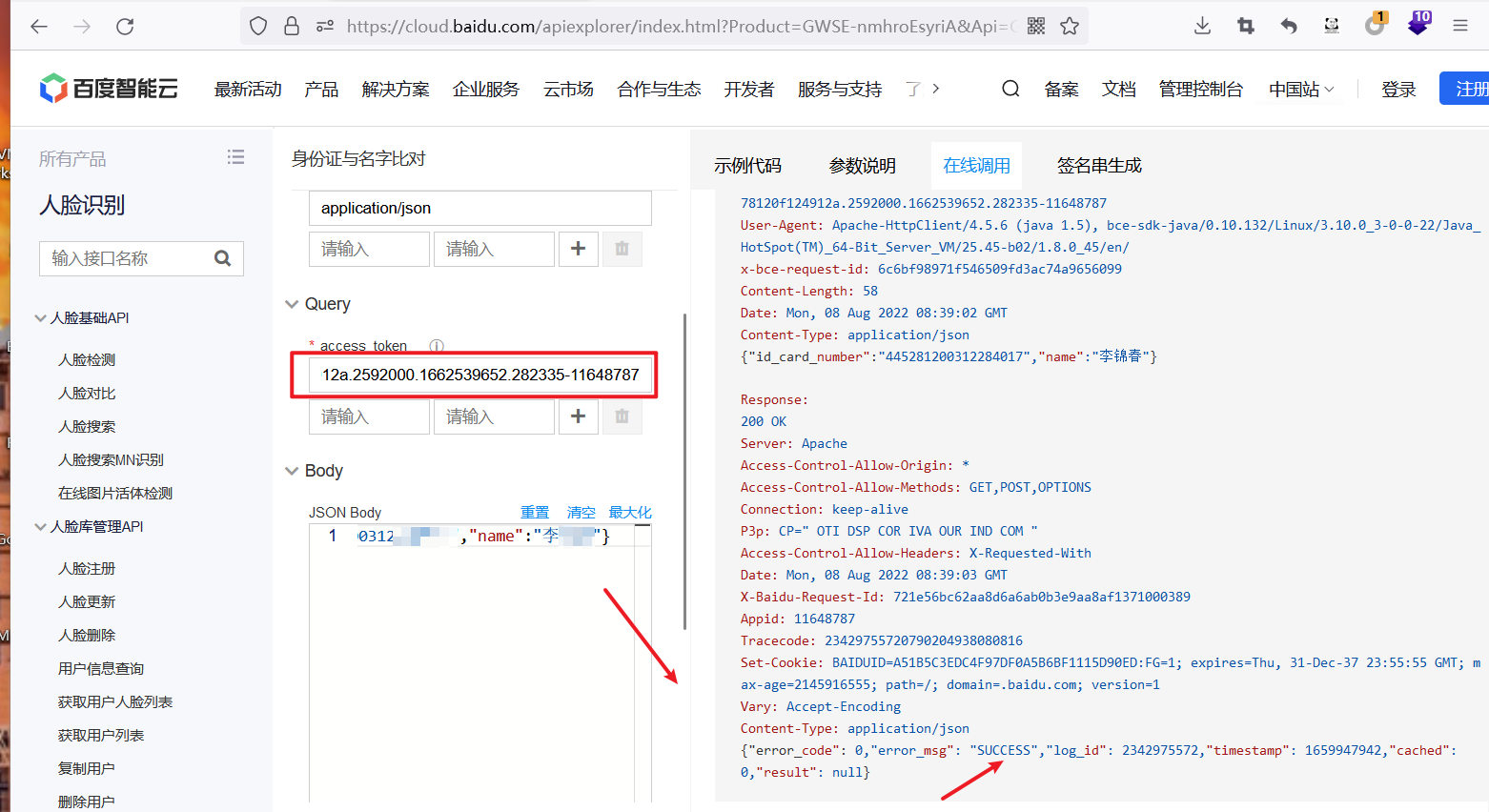Toggle the product list menu icon
The height and width of the screenshot is (812, 1489).
click(235, 157)
